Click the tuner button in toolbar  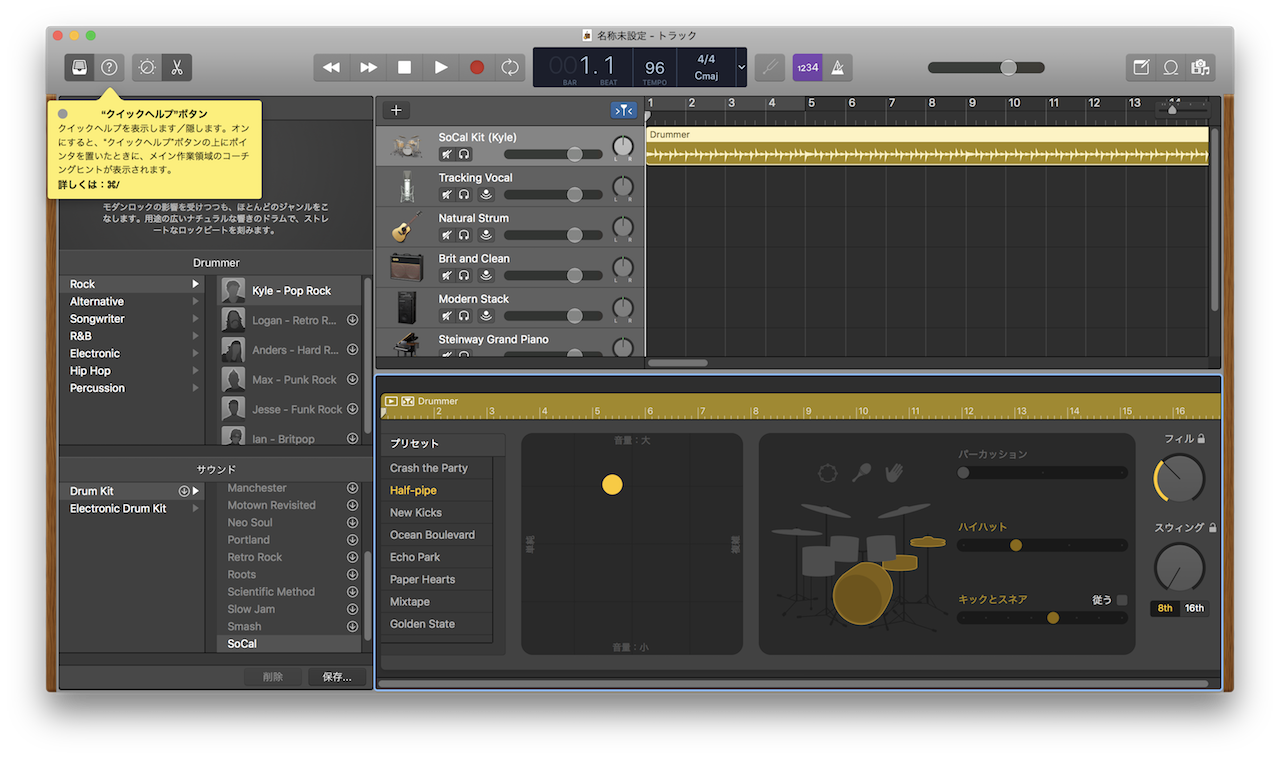(769, 67)
